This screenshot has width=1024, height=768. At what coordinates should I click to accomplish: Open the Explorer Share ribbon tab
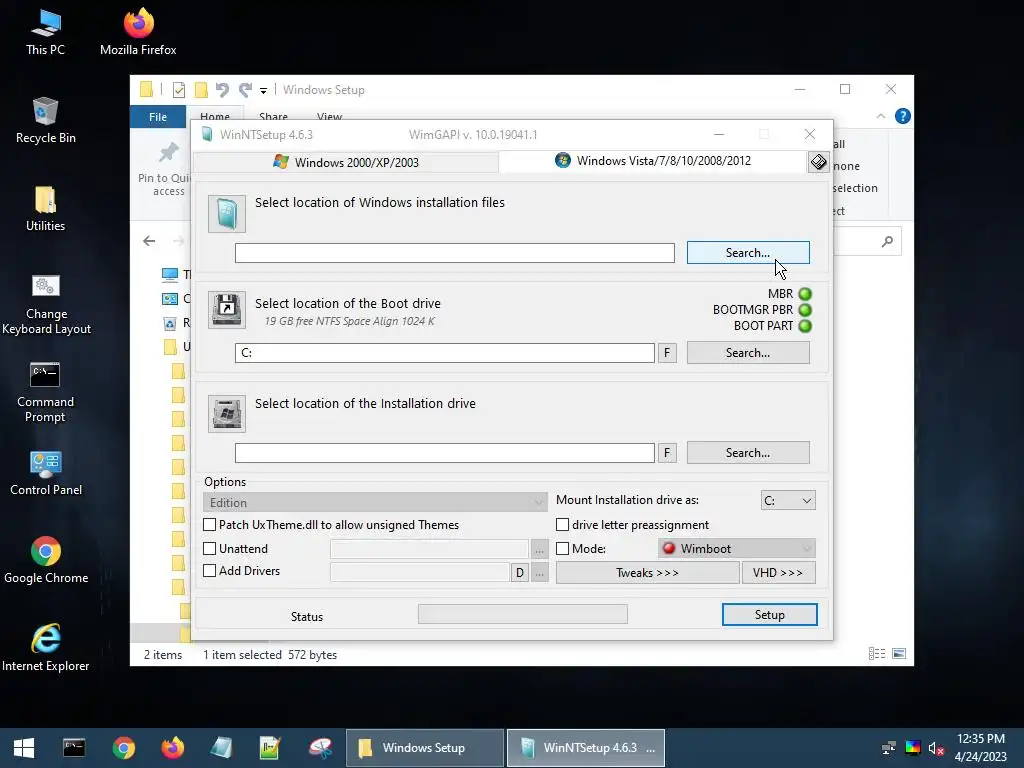pos(273,115)
